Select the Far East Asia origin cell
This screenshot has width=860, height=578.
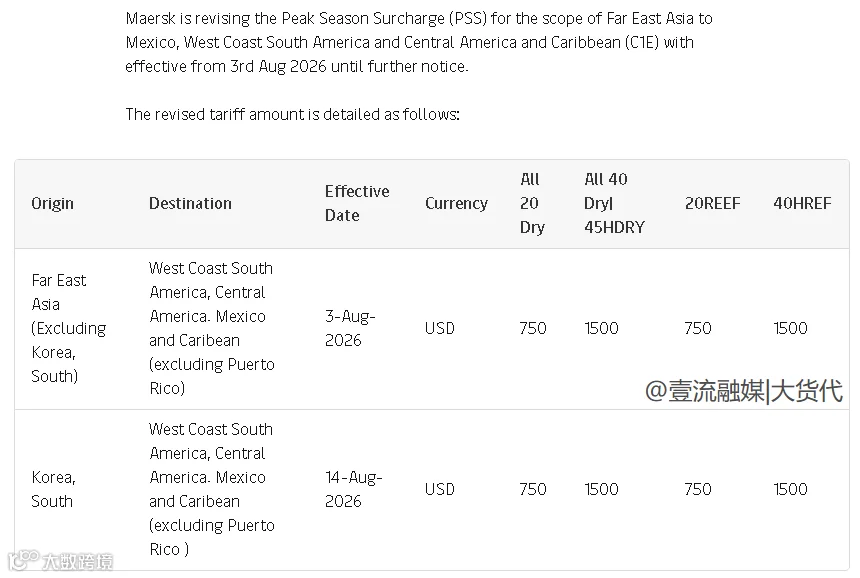click(x=69, y=328)
